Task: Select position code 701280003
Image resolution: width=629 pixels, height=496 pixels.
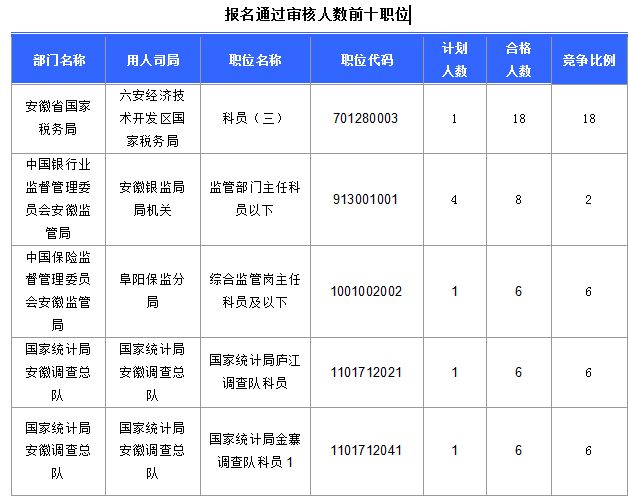Action: pyautogui.click(x=366, y=119)
